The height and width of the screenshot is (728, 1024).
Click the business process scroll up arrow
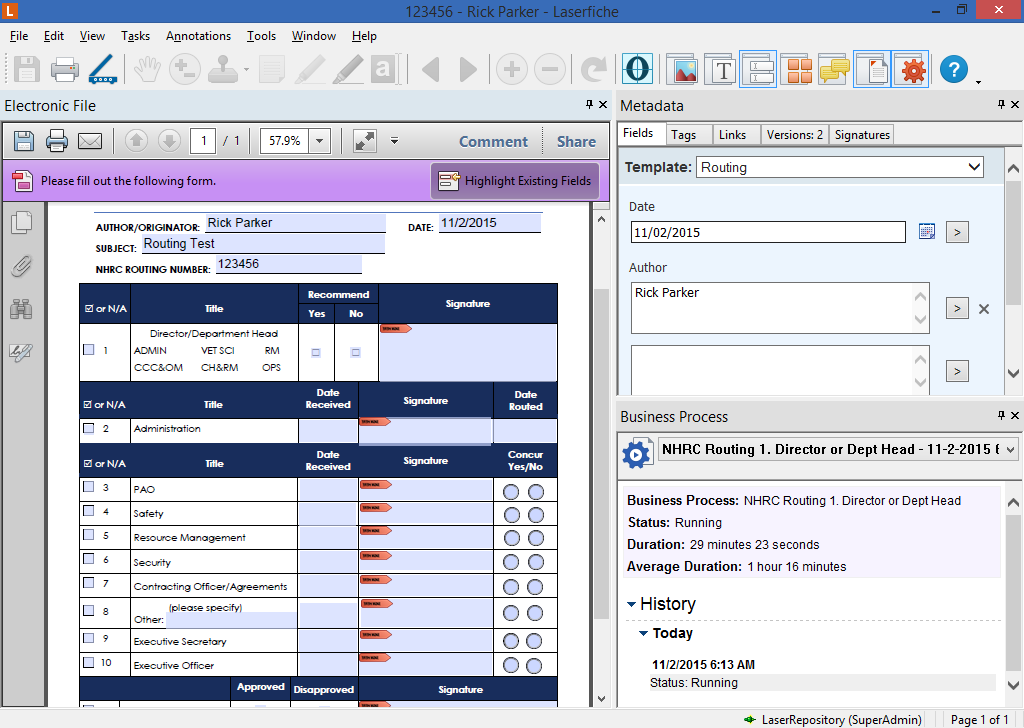1013,502
